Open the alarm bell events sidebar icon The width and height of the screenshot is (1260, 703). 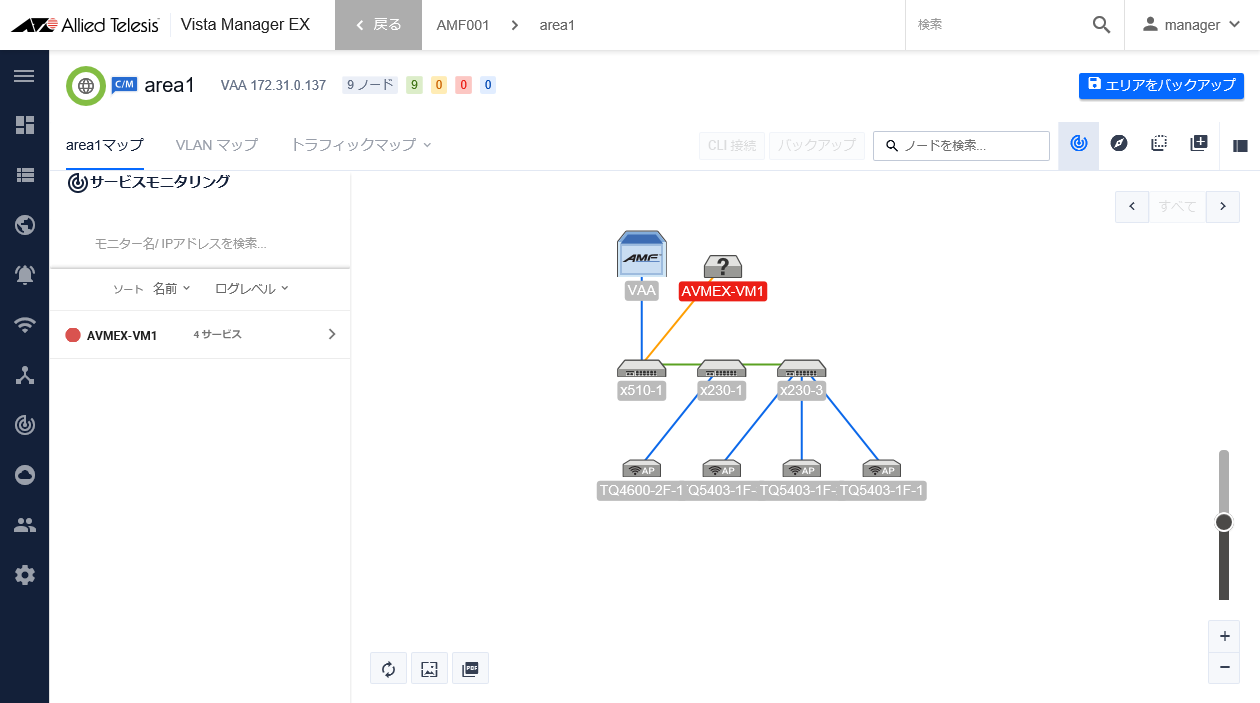pos(25,275)
